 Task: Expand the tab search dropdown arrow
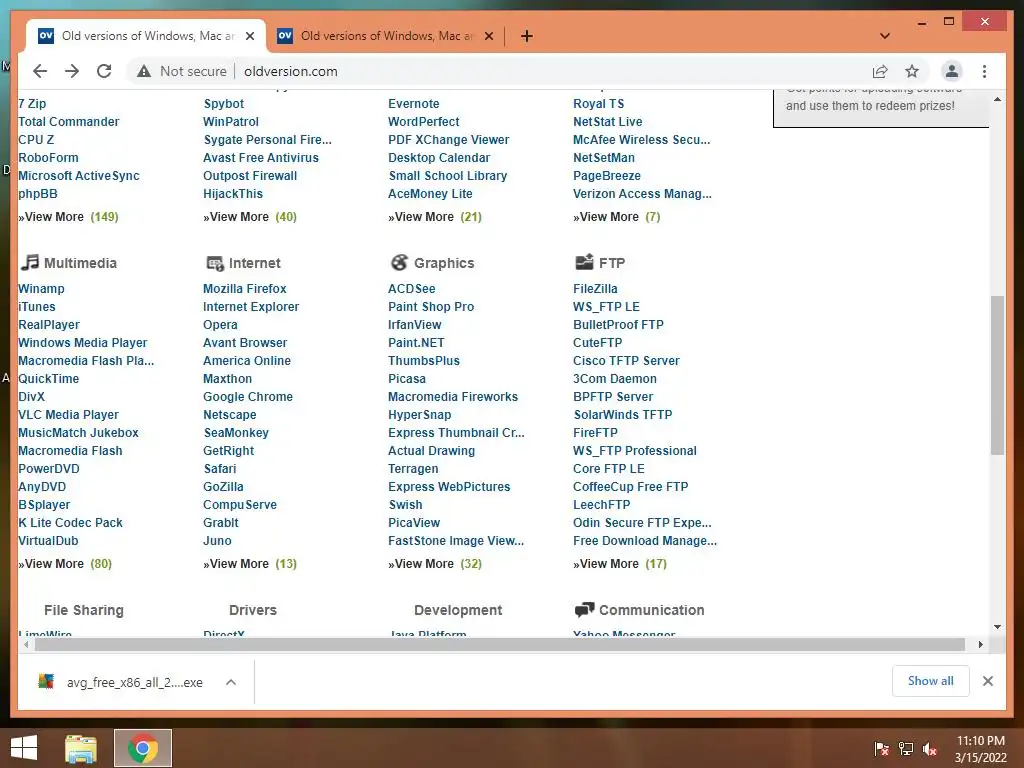pos(885,36)
